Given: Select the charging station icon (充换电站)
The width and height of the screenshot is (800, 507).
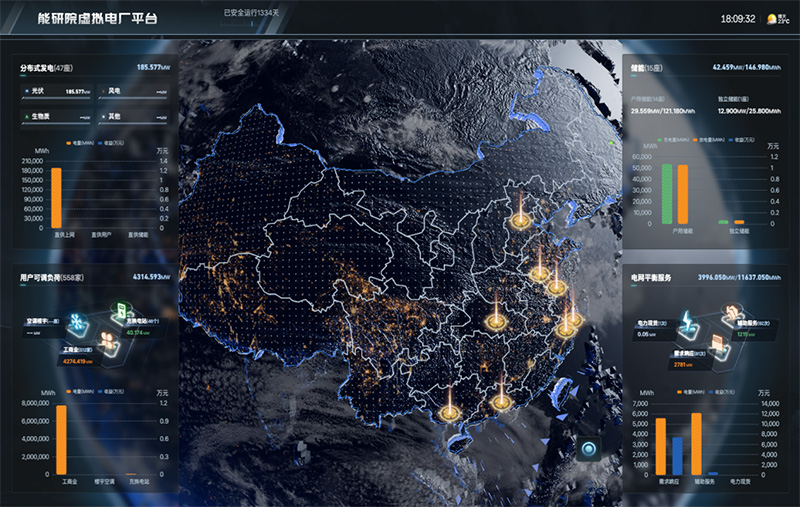Looking at the screenshot, I should coord(120,309).
